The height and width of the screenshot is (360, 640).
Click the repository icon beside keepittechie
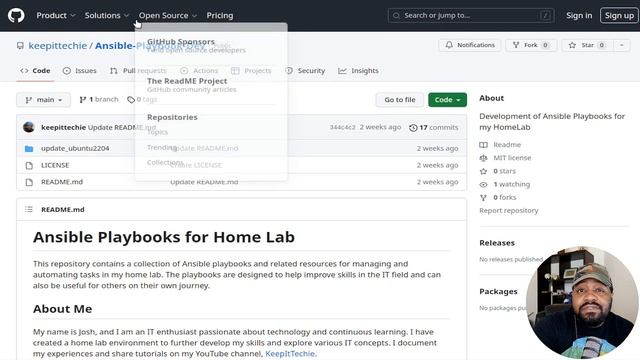coord(20,45)
